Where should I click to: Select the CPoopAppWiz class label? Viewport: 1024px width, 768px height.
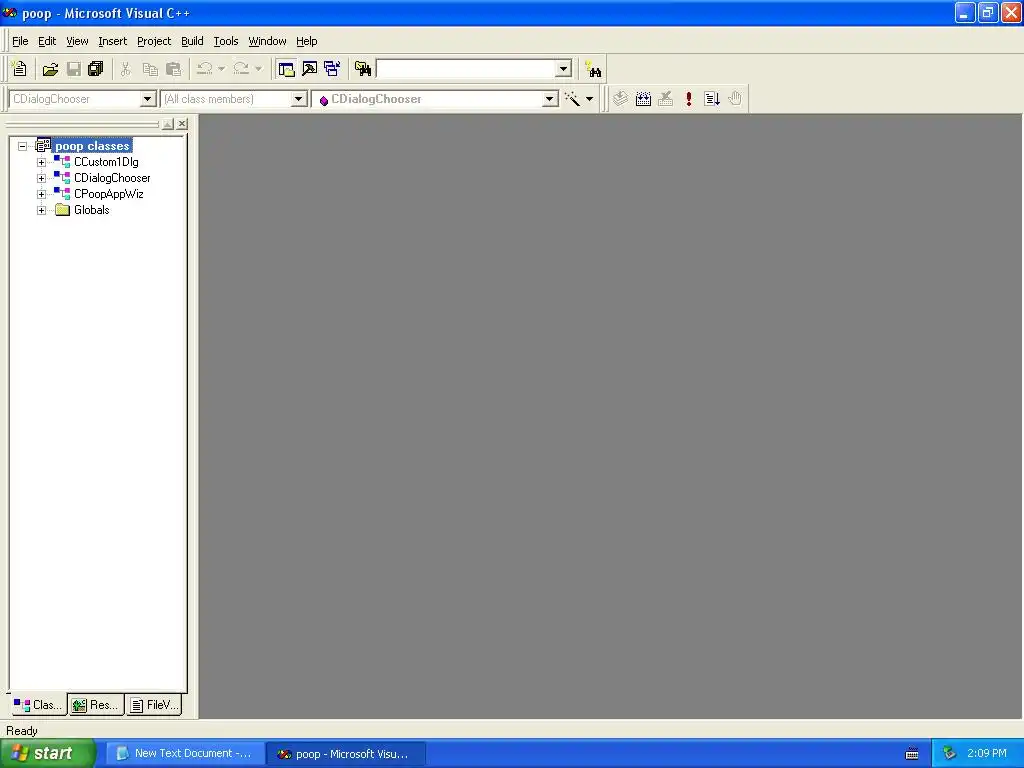tap(108, 194)
